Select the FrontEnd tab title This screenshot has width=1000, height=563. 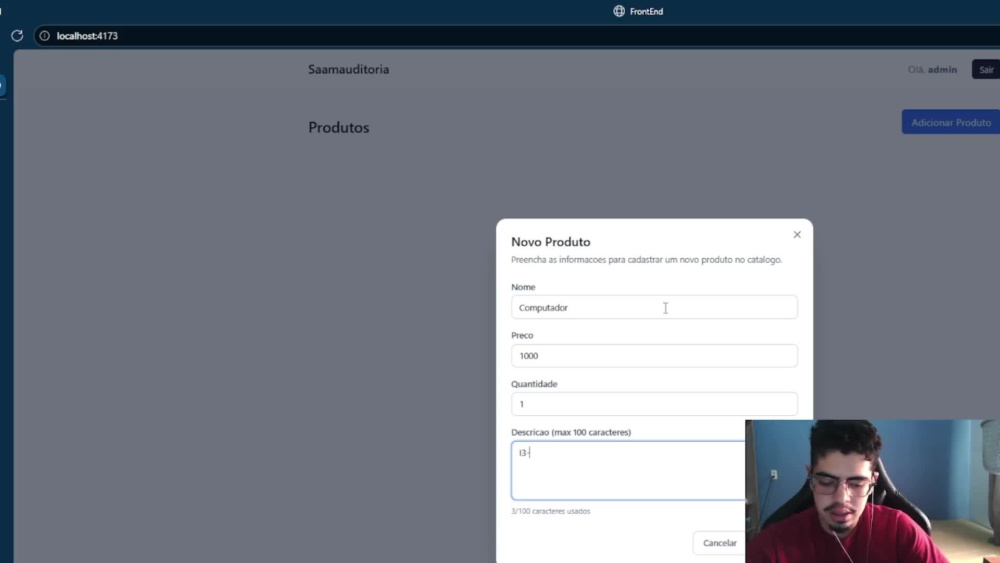646,11
